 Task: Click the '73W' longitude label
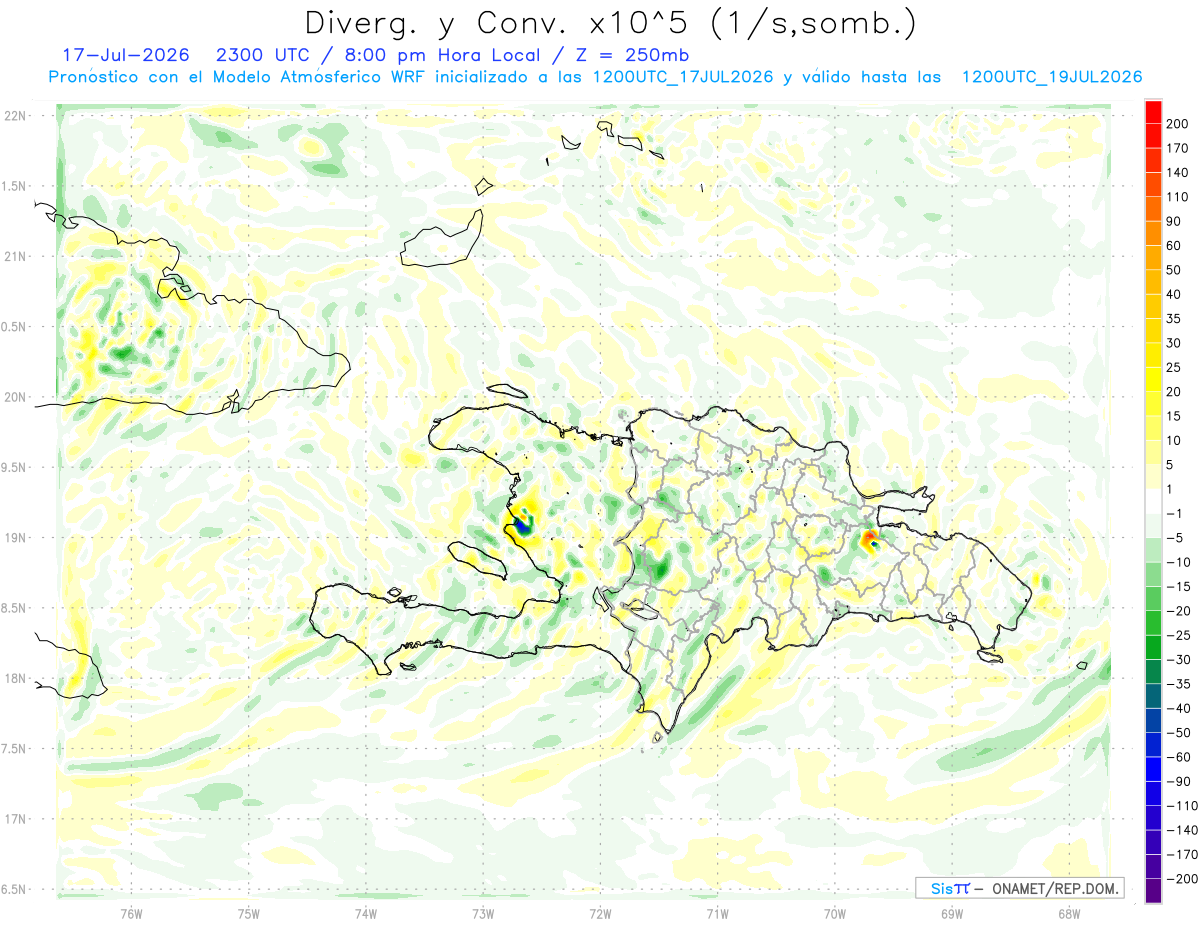click(483, 913)
